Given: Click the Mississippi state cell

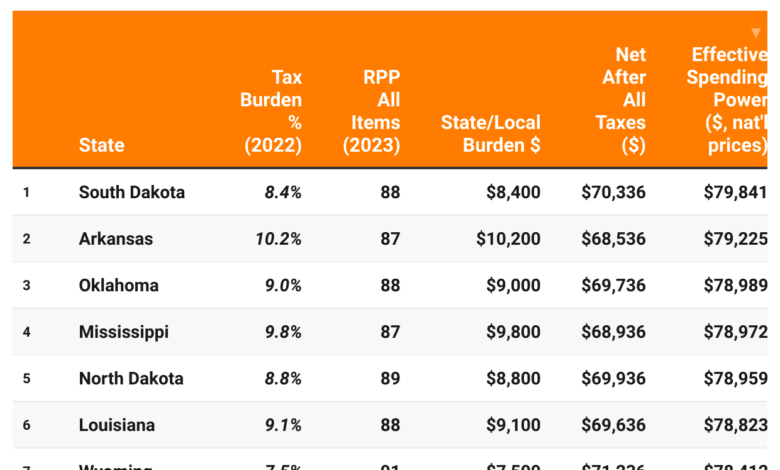Looking at the screenshot, I should (124, 332).
